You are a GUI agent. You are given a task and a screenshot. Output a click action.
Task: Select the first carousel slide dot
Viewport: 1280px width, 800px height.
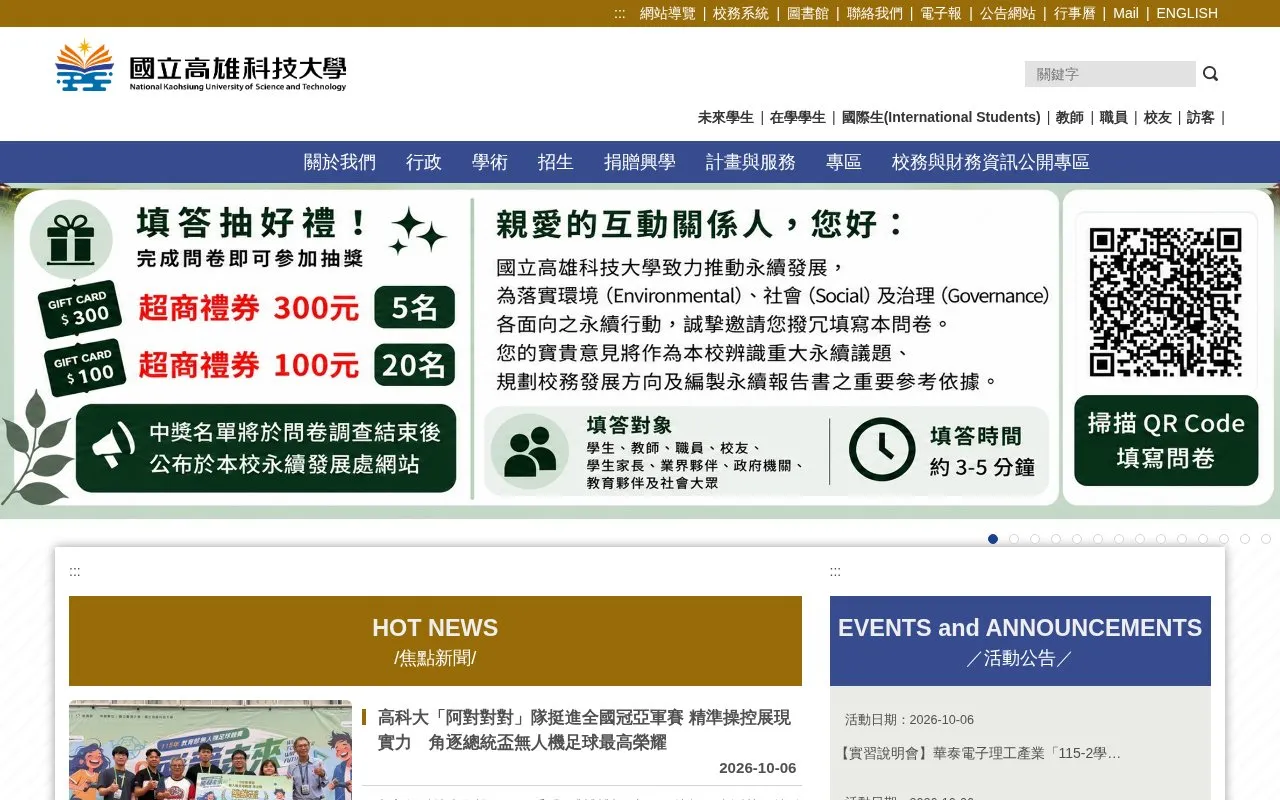tap(993, 539)
